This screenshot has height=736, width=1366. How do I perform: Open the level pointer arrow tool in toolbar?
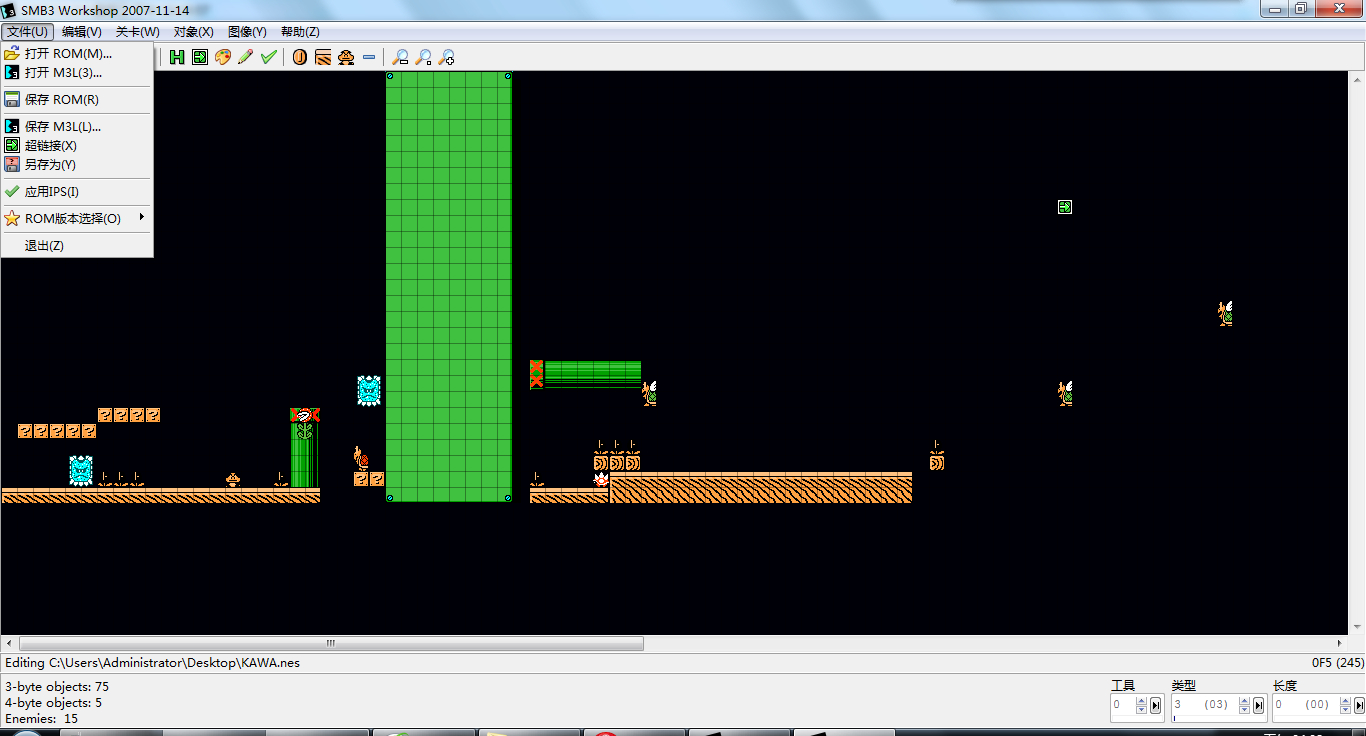click(x=200, y=57)
